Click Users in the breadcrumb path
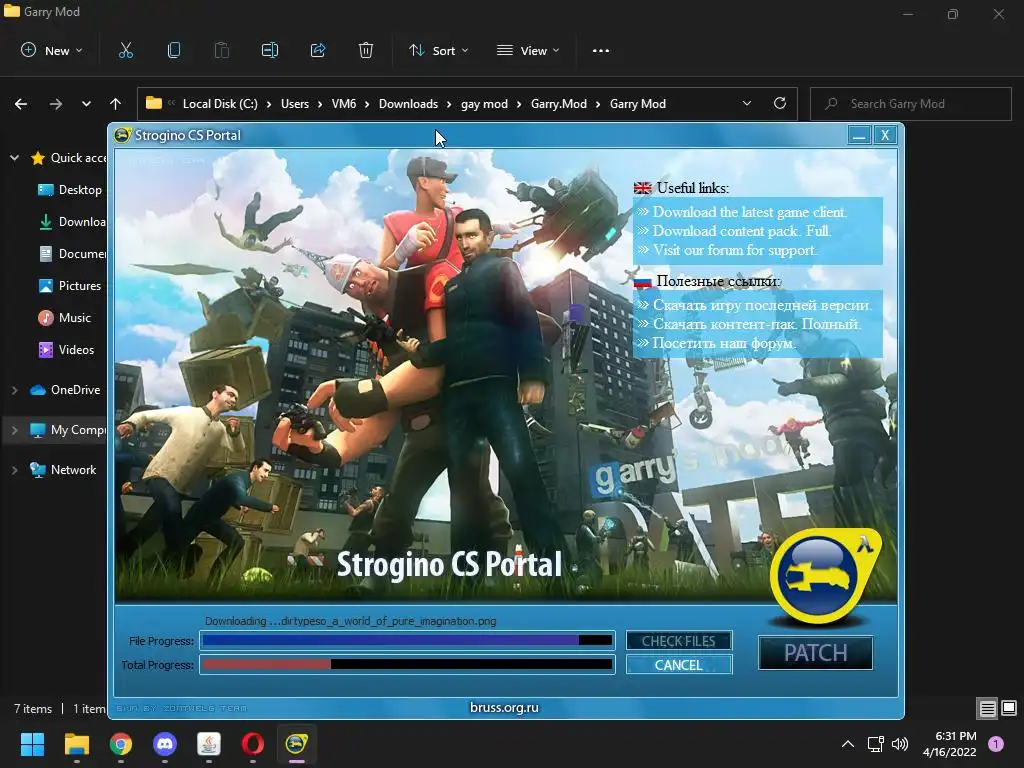 295,104
